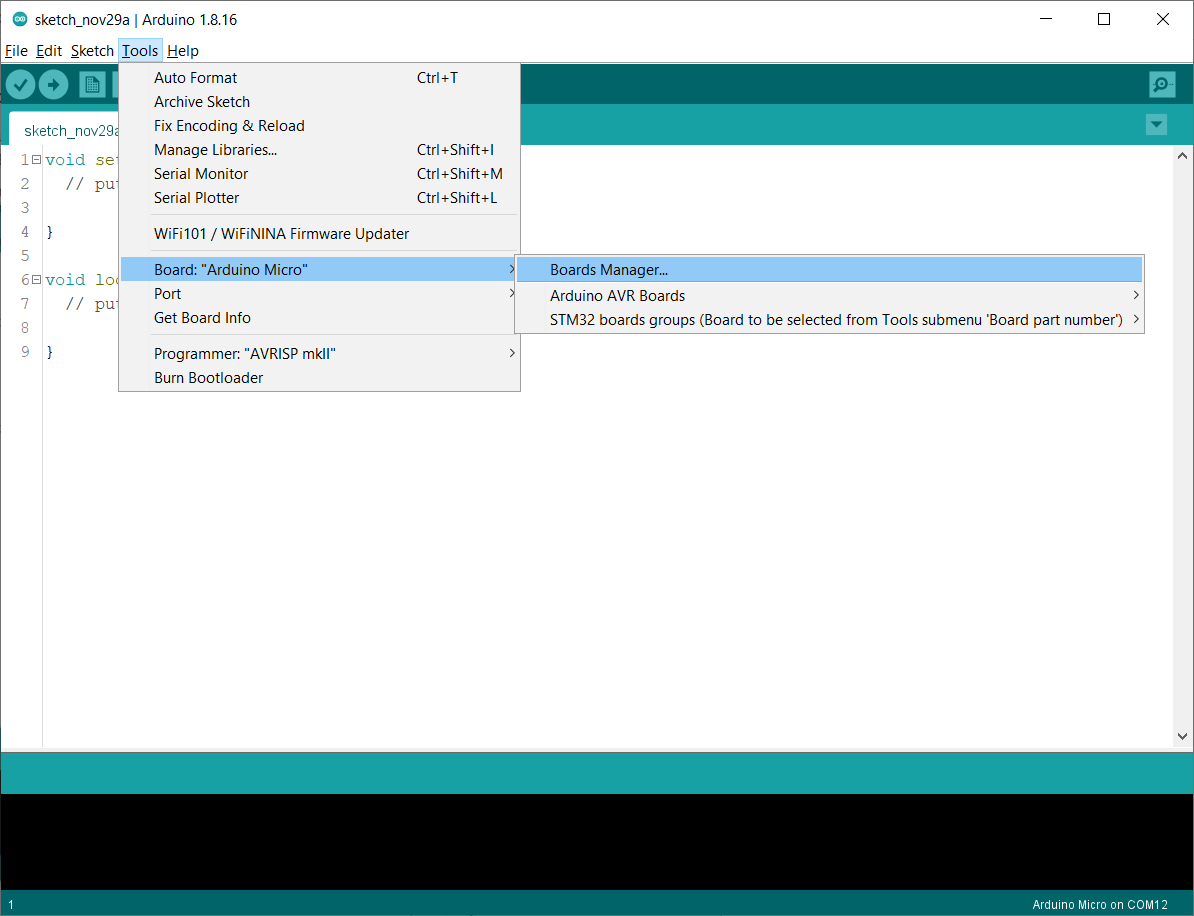Image resolution: width=1194 pixels, height=916 pixels.
Task: Select Board "Arduino Micro" menu entry
Action: [319, 270]
